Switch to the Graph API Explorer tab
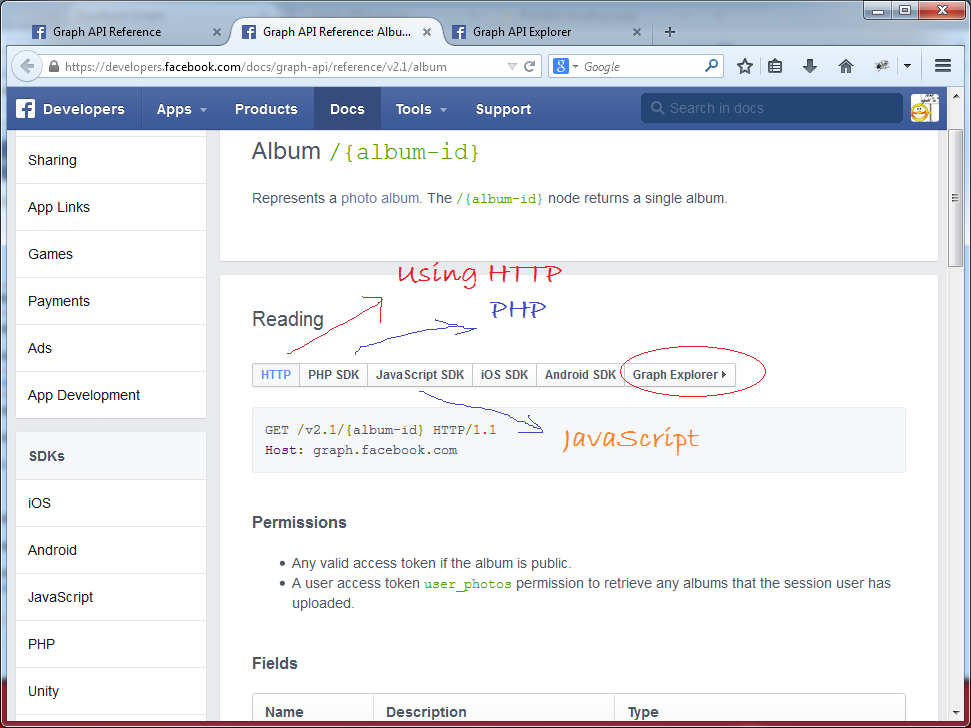Viewport: 971px width, 728px height. [x=548, y=32]
